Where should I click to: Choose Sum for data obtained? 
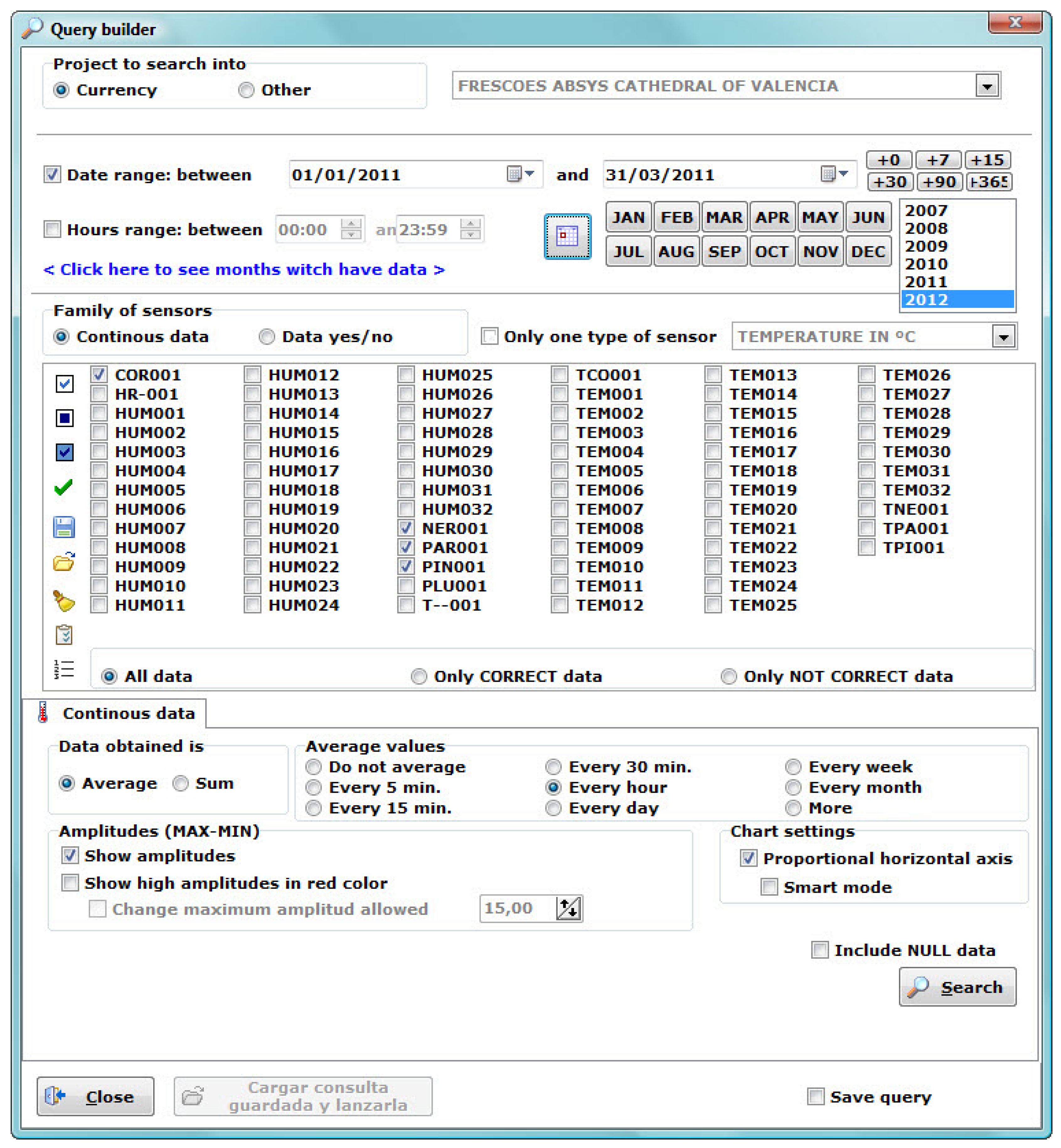(181, 784)
